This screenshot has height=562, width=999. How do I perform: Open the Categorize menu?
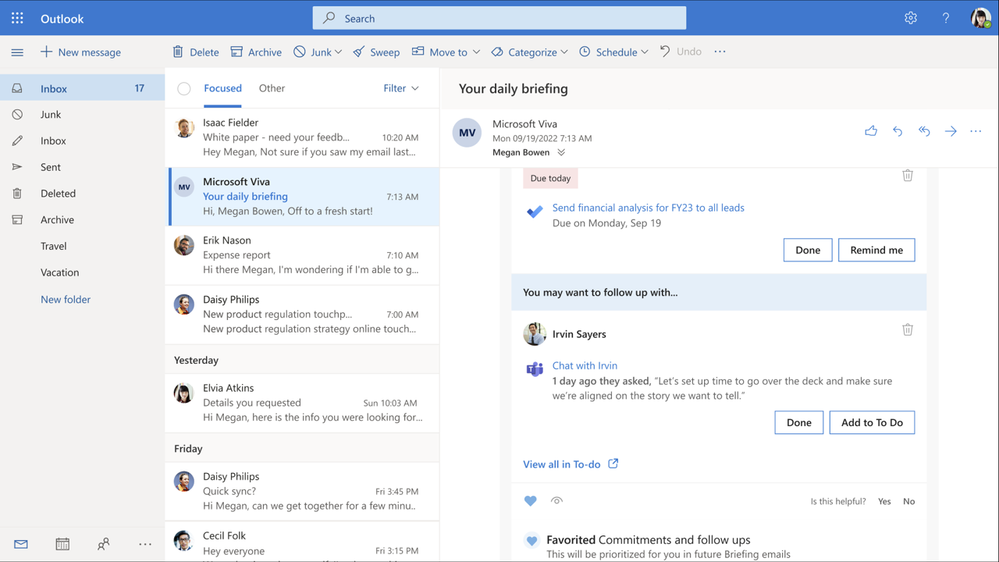coord(524,52)
